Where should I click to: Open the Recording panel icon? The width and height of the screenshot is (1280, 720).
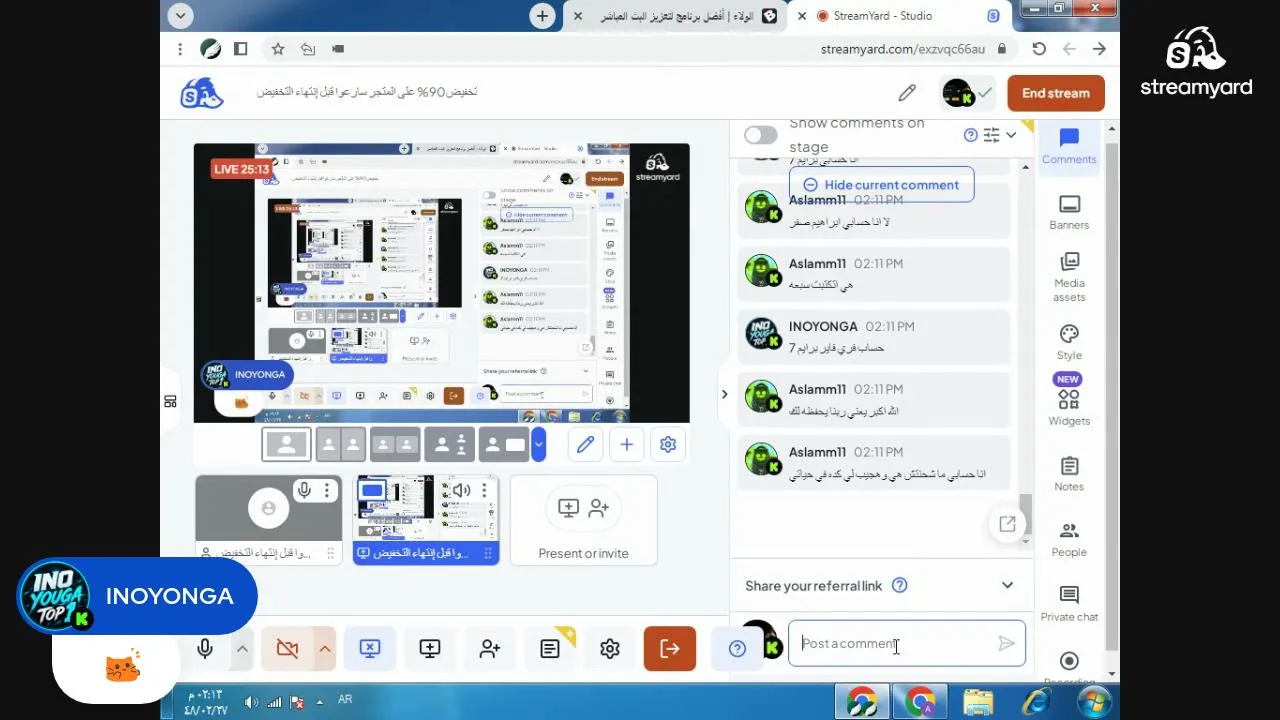click(x=1069, y=662)
